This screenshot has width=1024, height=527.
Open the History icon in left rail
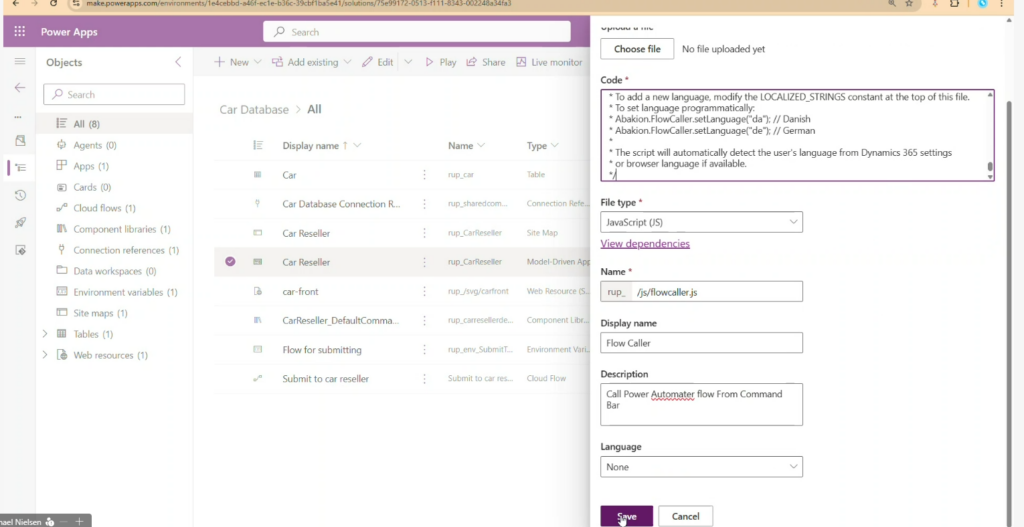19,195
